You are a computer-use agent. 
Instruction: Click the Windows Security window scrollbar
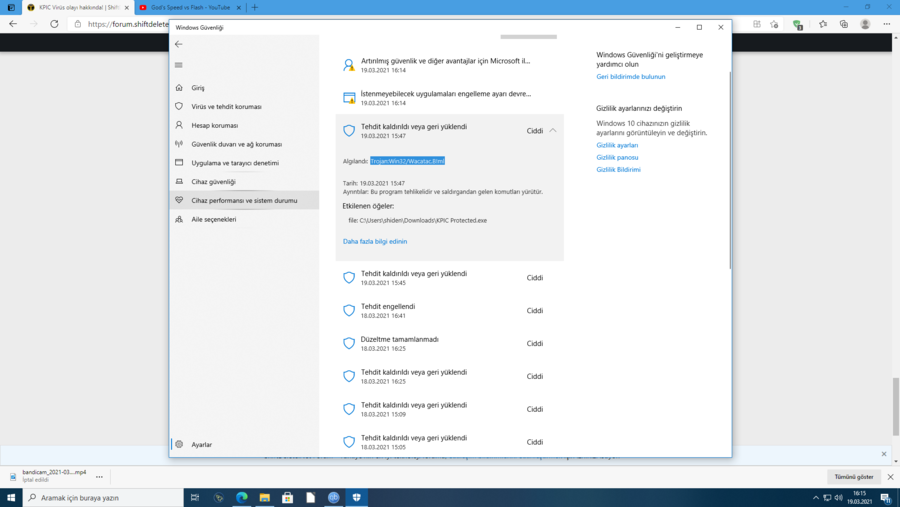pos(730,171)
